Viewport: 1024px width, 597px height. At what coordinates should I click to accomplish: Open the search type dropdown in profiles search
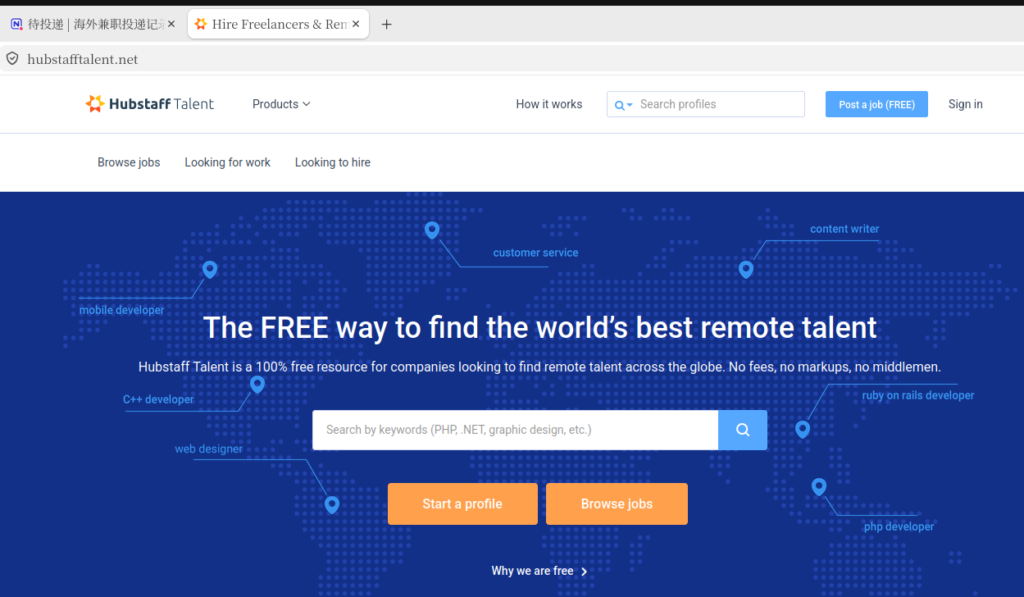click(623, 105)
